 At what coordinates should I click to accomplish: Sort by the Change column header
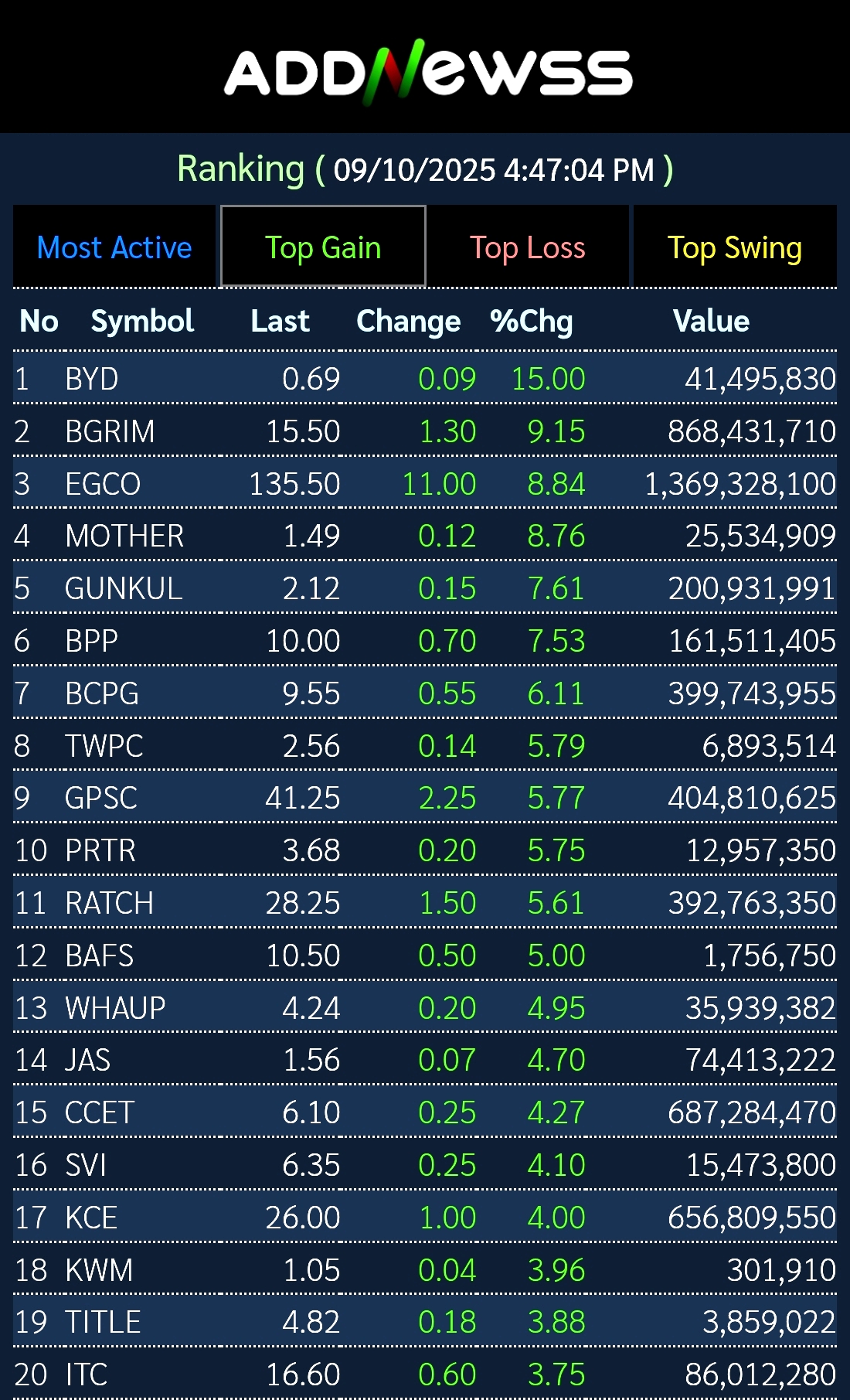point(408,321)
